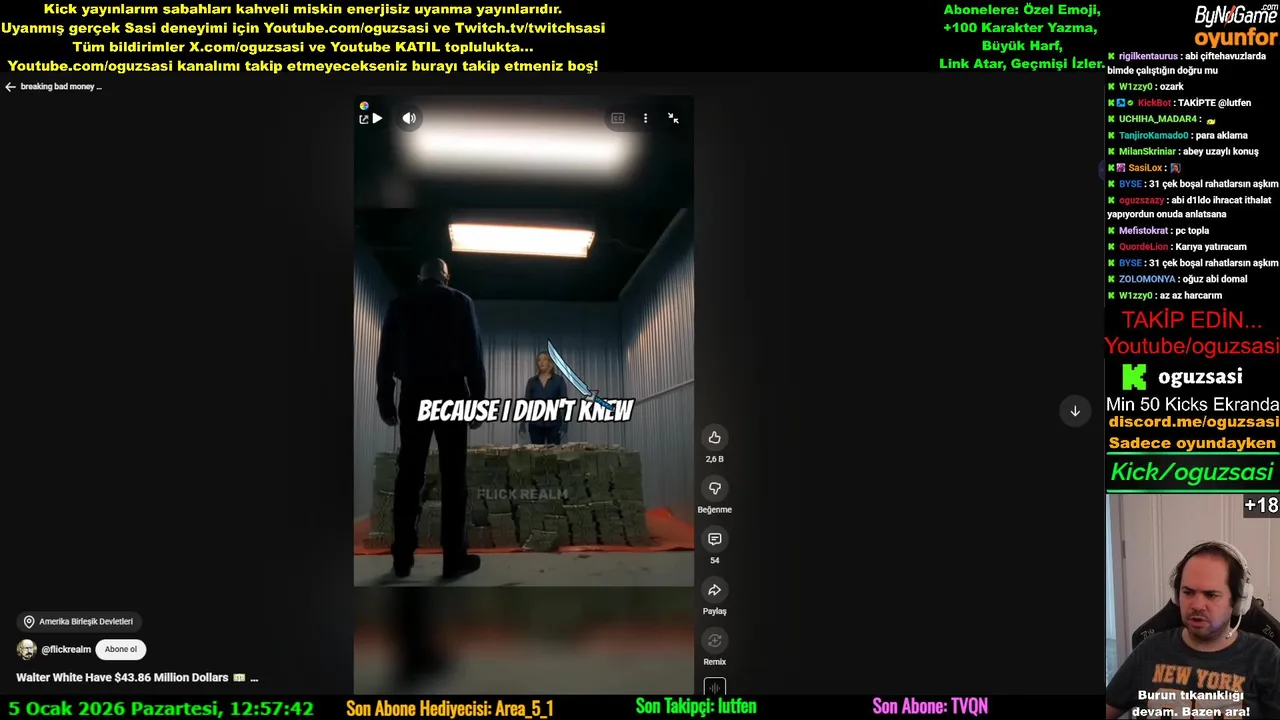The width and height of the screenshot is (1280, 720).
Task: Click the Abone ol subscribe button
Action: [x=121, y=649]
